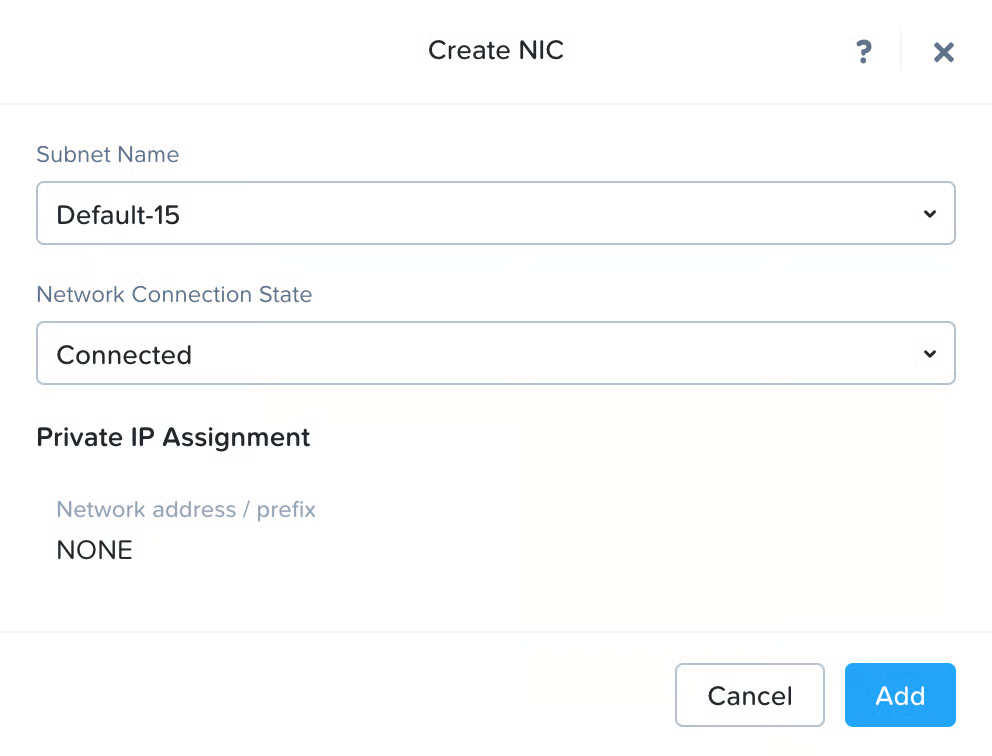The height and width of the screenshot is (756, 992).
Task: Click the Private IP Assignment heading
Action: pos(173,437)
